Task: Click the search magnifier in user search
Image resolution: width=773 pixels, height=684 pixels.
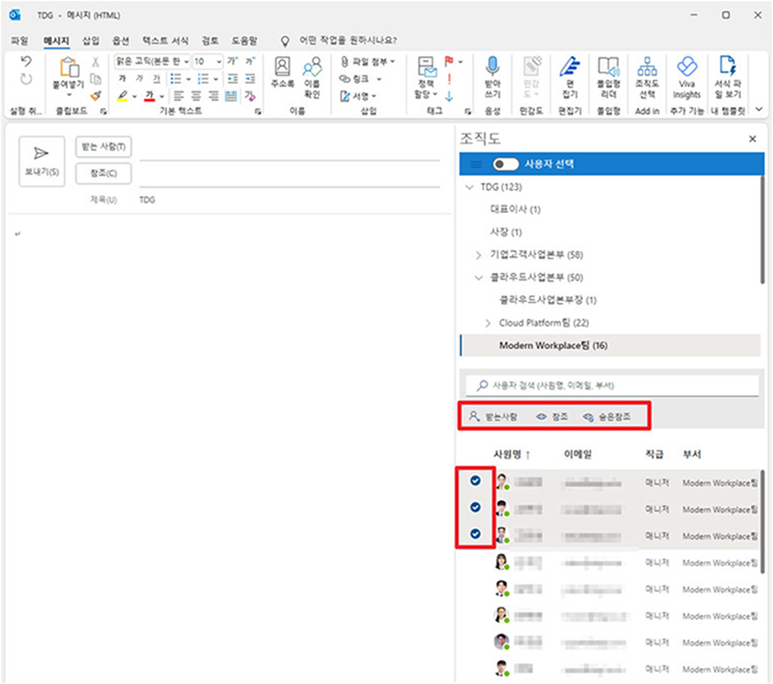Action: [482, 385]
